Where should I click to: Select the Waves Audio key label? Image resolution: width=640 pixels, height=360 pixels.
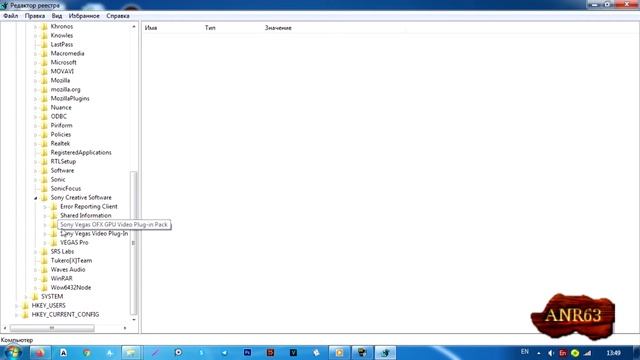(x=68, y=269)
